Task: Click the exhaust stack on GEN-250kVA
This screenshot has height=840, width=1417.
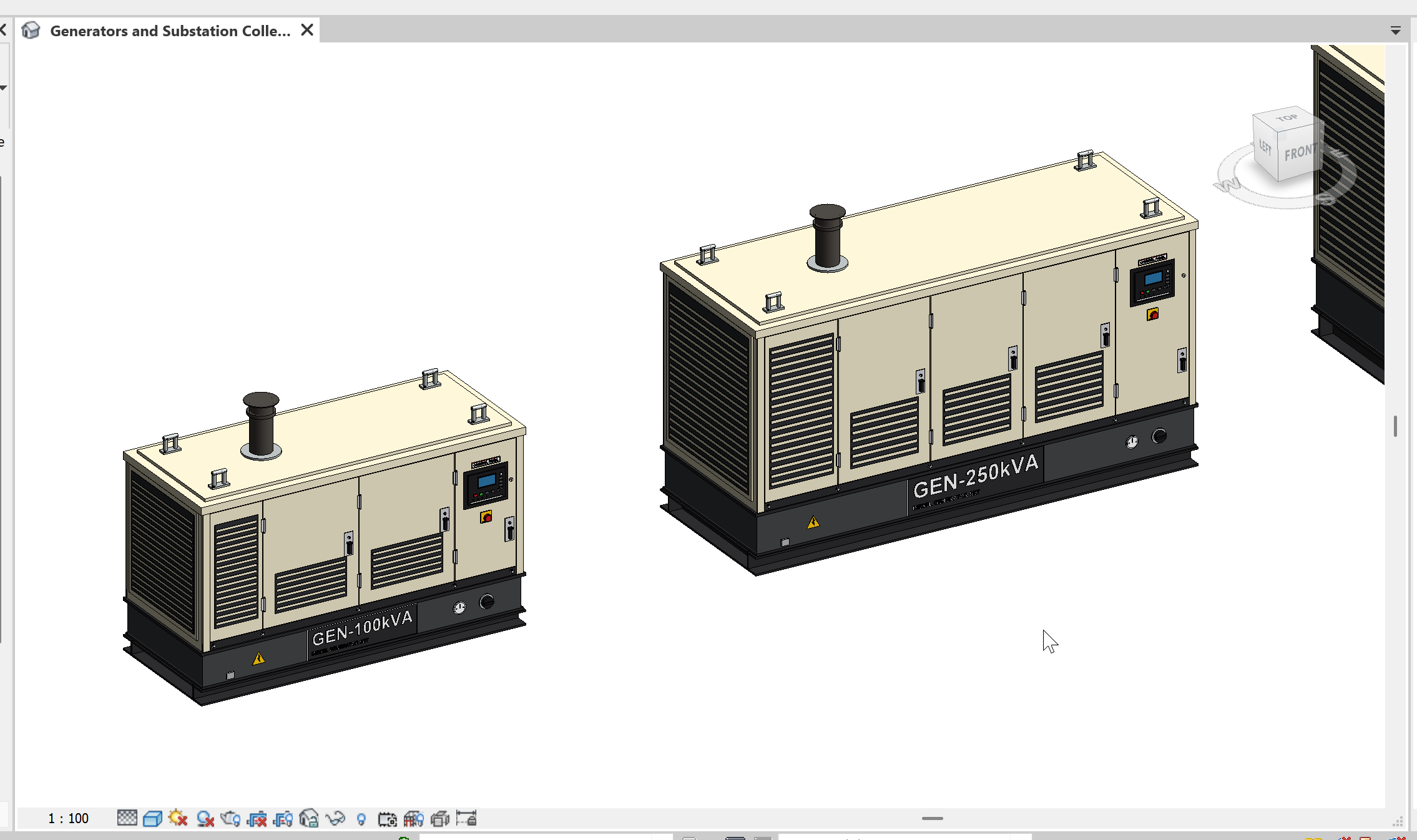Action: [x=827, y=237]
